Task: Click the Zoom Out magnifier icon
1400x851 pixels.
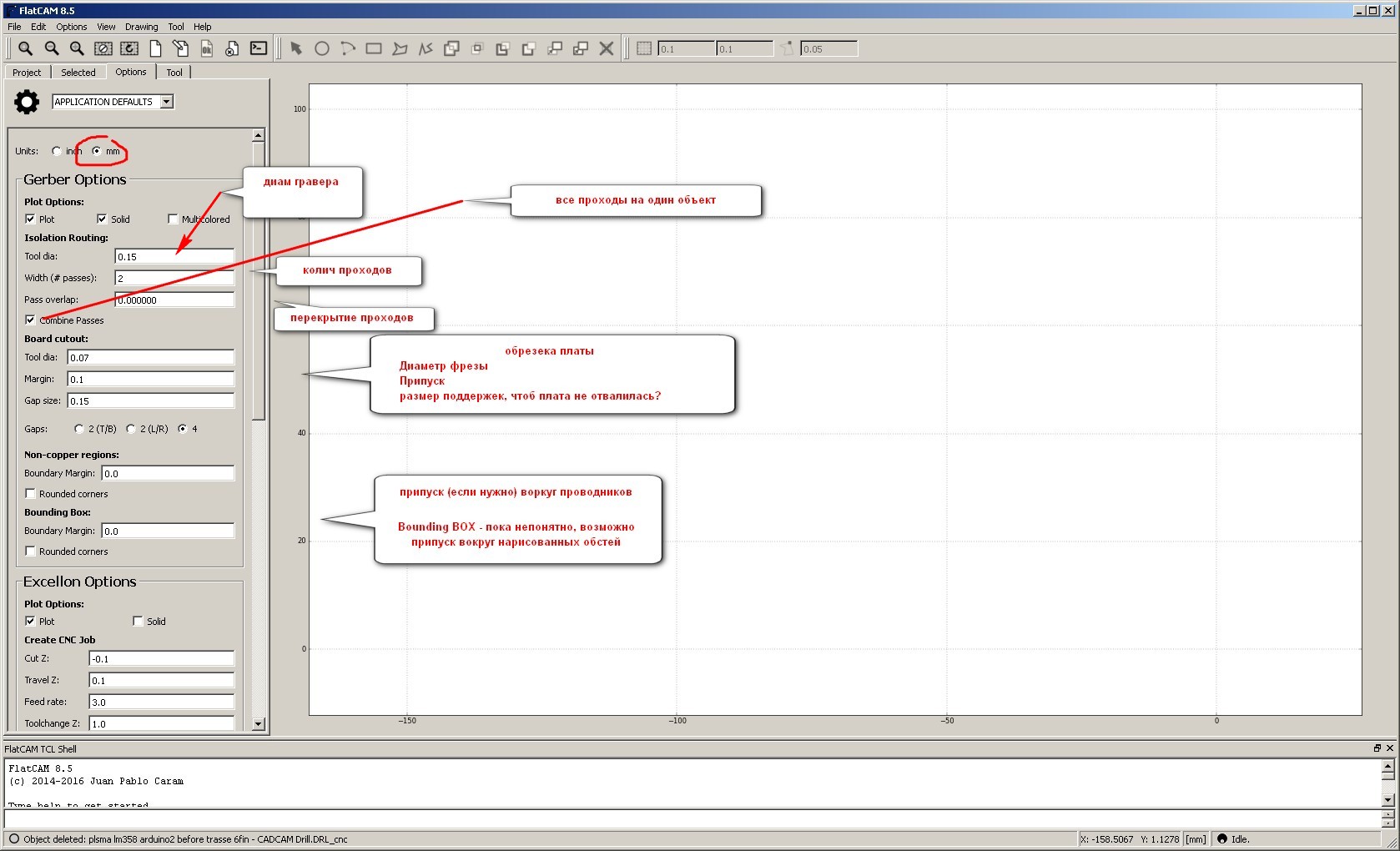Action: click(52, 48)
